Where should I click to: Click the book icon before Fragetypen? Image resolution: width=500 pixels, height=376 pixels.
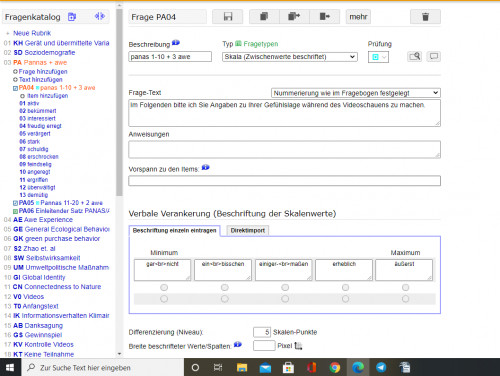pos(238,44)
